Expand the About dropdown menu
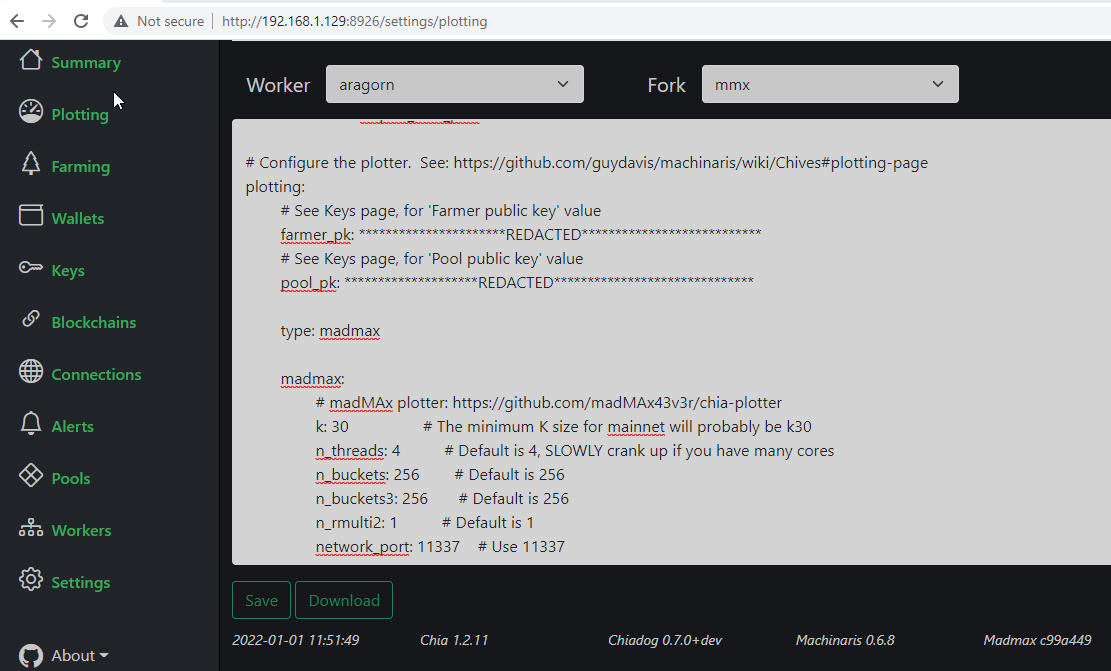The height and width of the screenshot is (671, 1111). click(x=79, y=655)
